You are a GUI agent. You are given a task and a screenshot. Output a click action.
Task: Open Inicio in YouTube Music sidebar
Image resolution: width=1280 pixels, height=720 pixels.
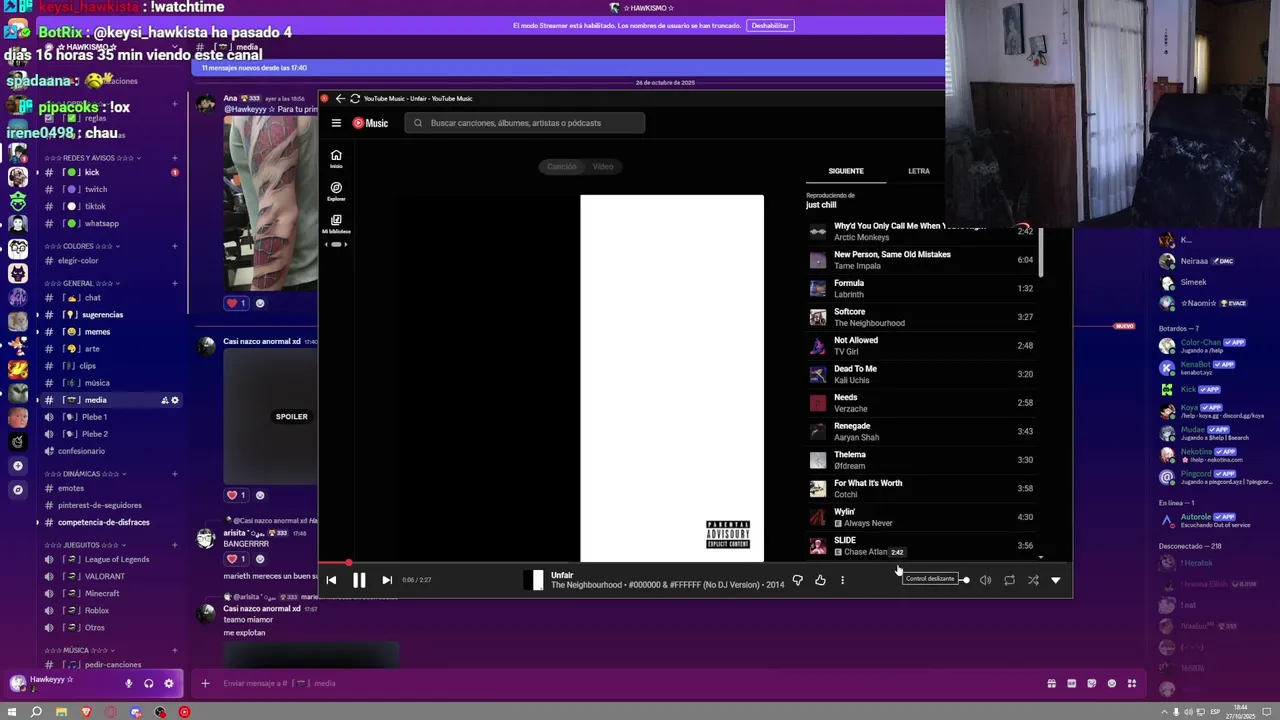(336, 158)
